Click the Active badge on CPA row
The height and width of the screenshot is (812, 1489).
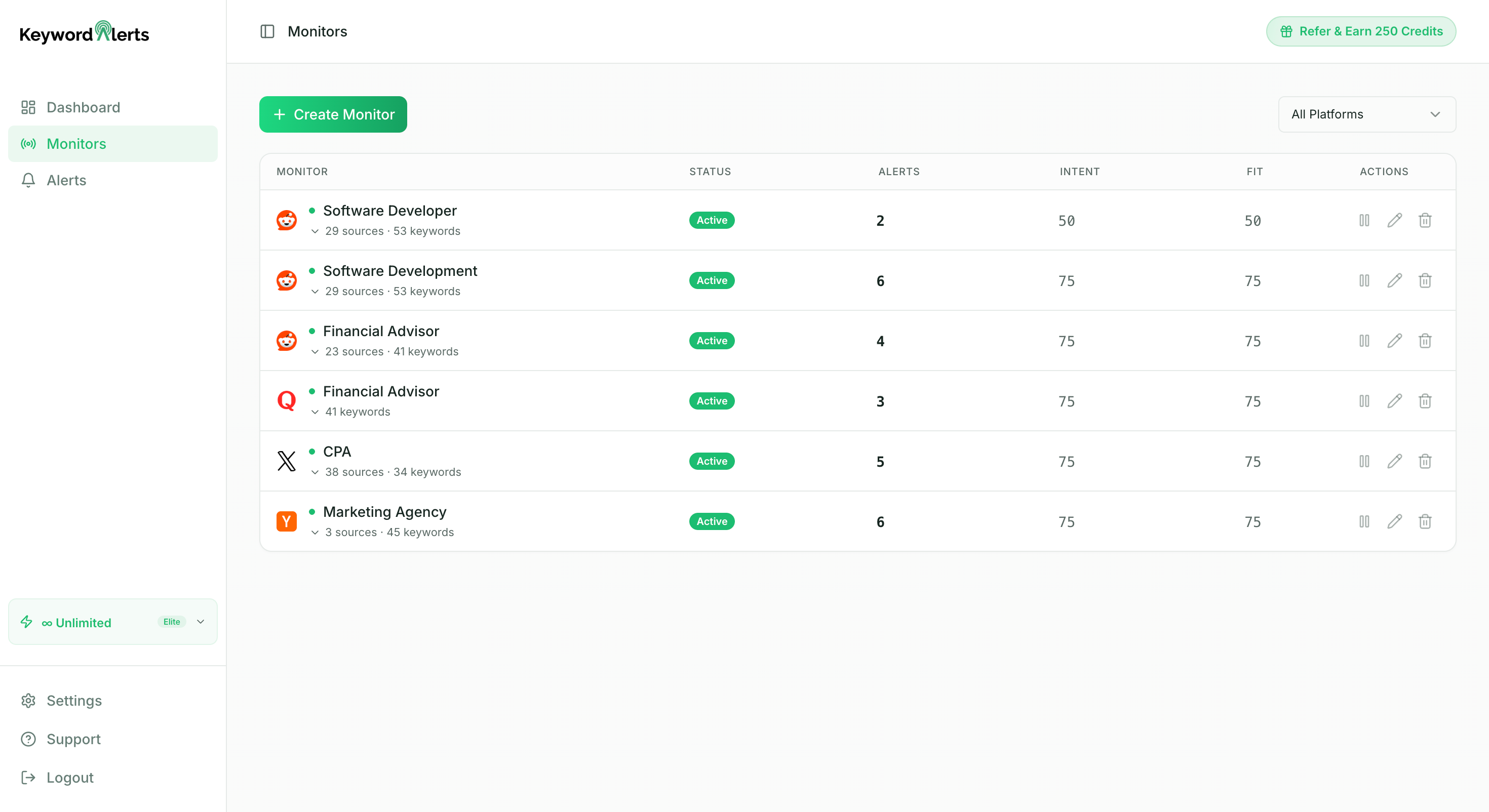click(711, 461)
